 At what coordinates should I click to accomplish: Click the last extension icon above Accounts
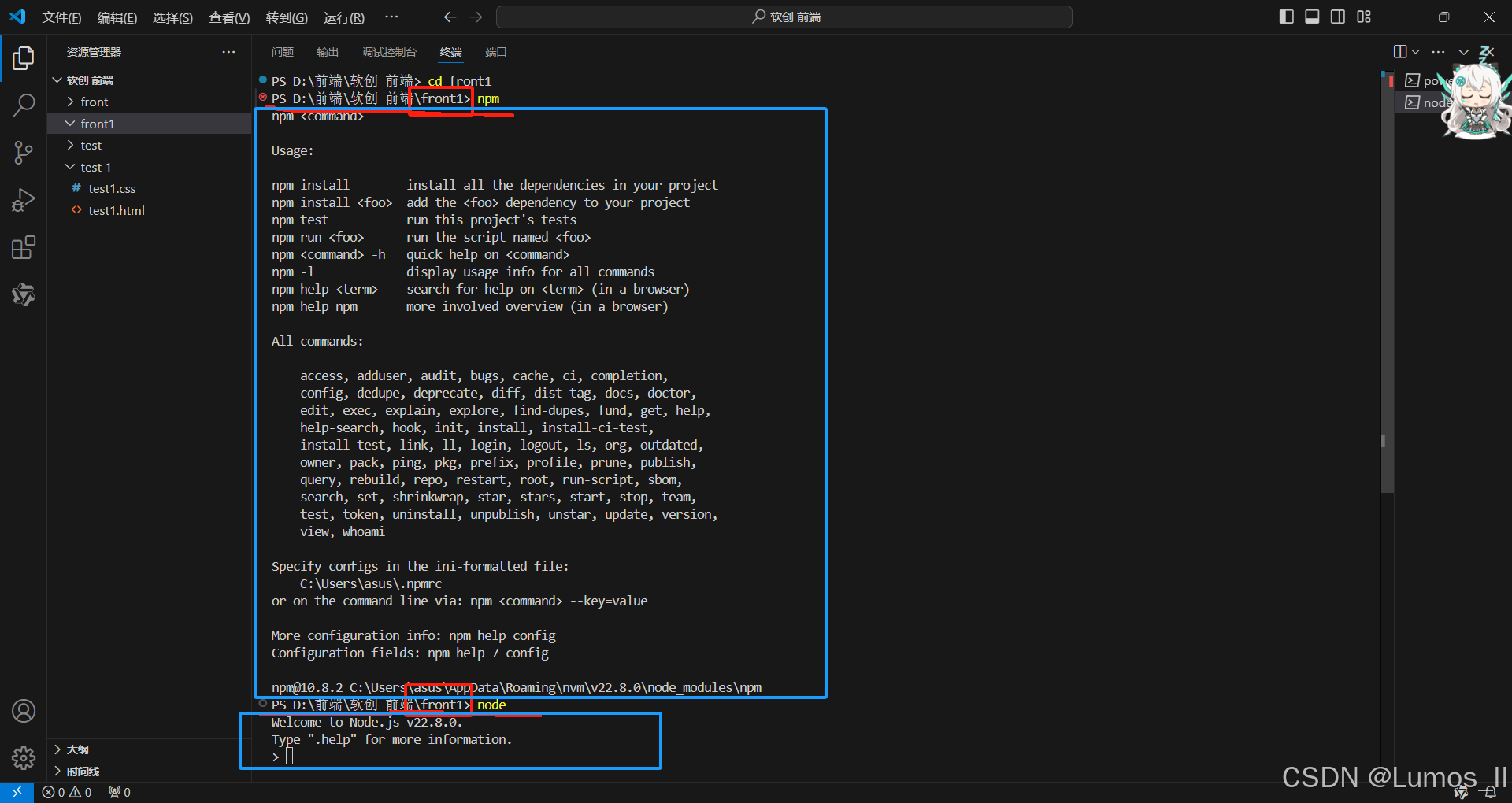pos(24,294)
